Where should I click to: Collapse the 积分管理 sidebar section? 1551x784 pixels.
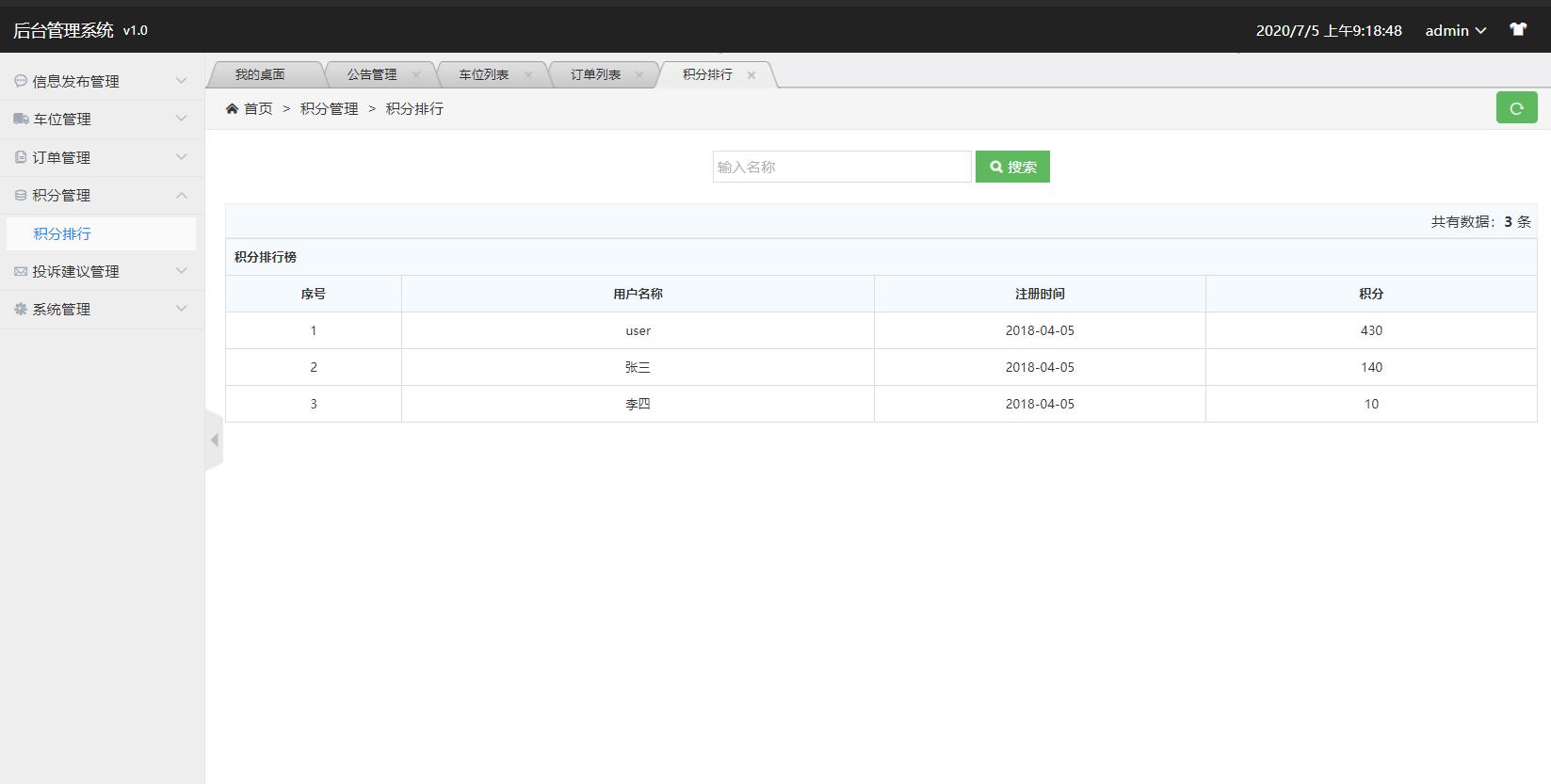[102, 195]
